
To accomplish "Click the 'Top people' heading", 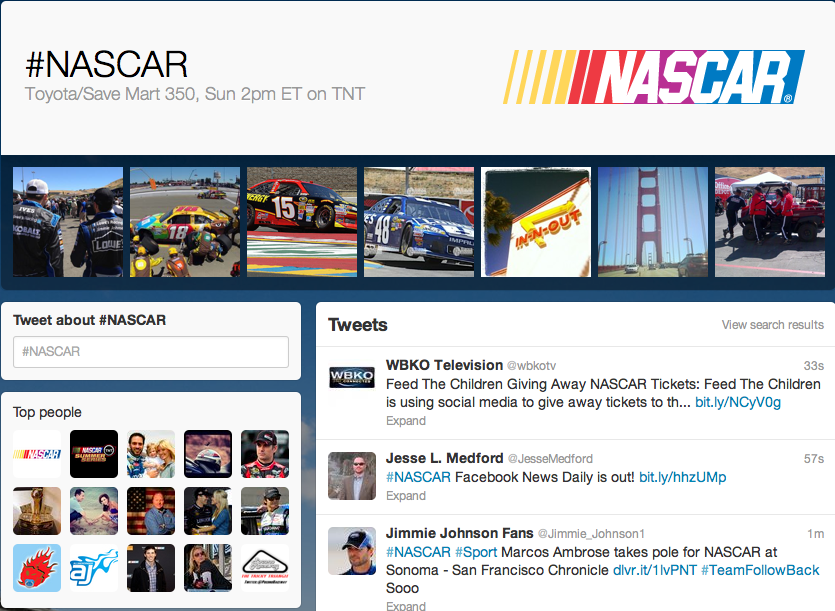I will point(47,412).
